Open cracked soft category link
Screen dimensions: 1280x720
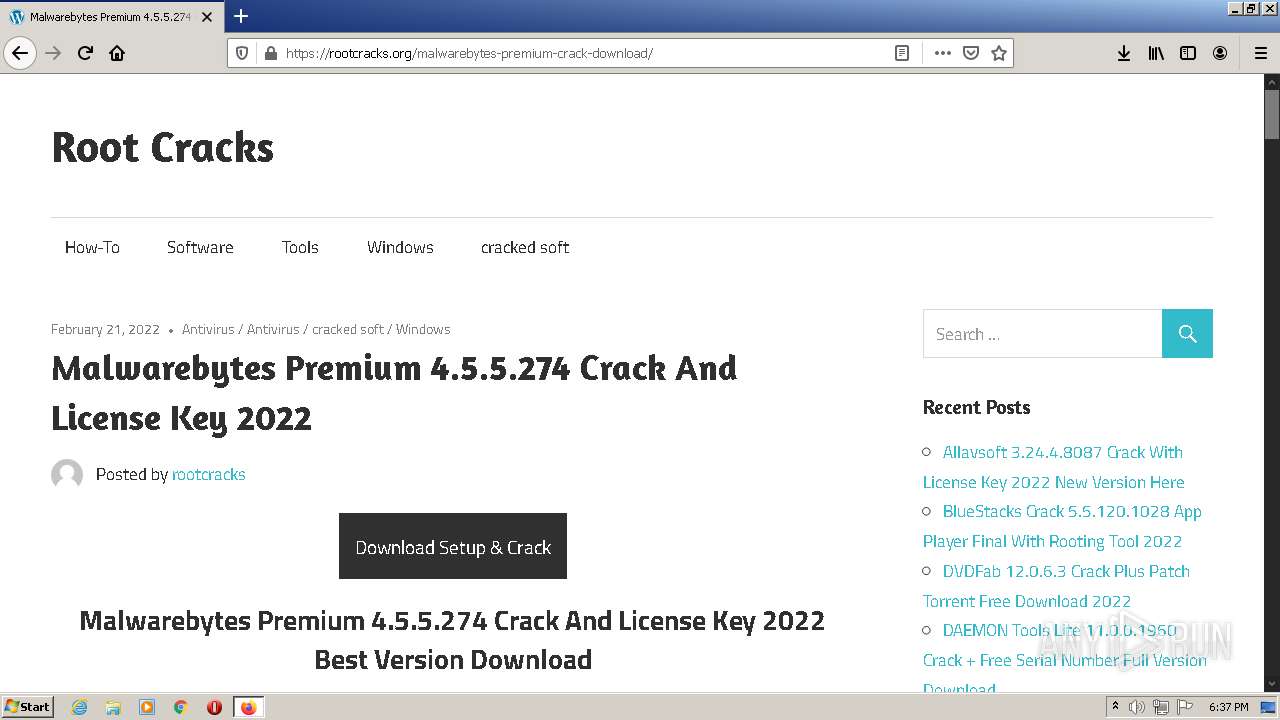pyautogui.click(x=348, y=329)
